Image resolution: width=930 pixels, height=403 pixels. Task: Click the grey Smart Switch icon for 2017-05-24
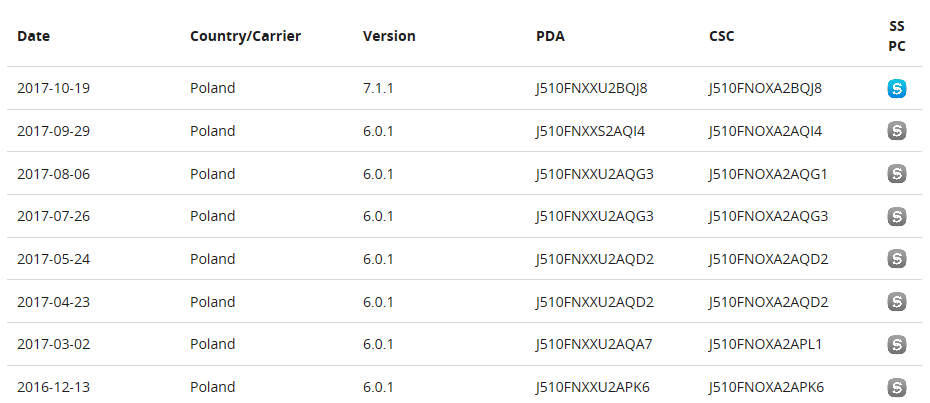(897, 259)
